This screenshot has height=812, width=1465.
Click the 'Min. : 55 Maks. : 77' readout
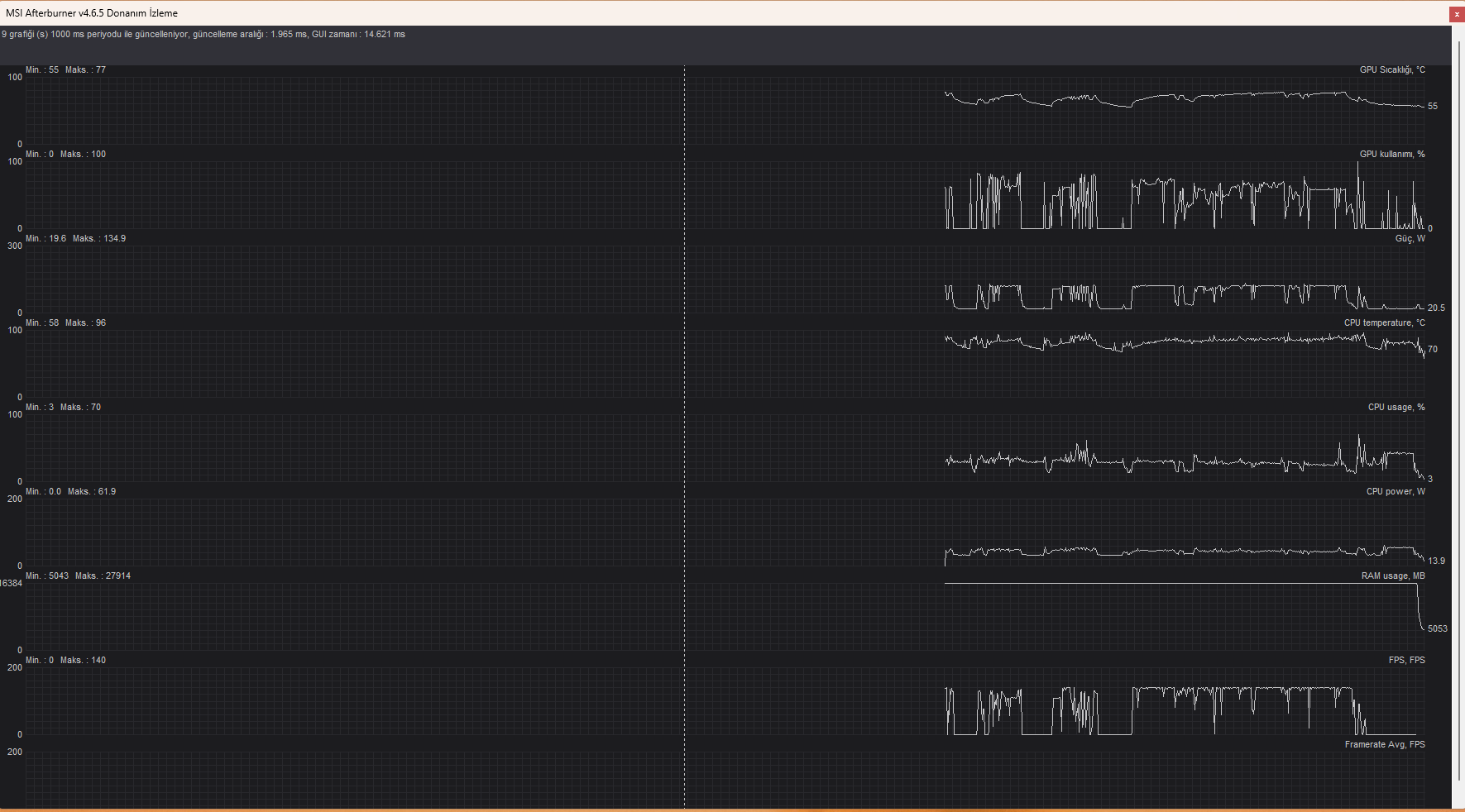tap(65, 70)
